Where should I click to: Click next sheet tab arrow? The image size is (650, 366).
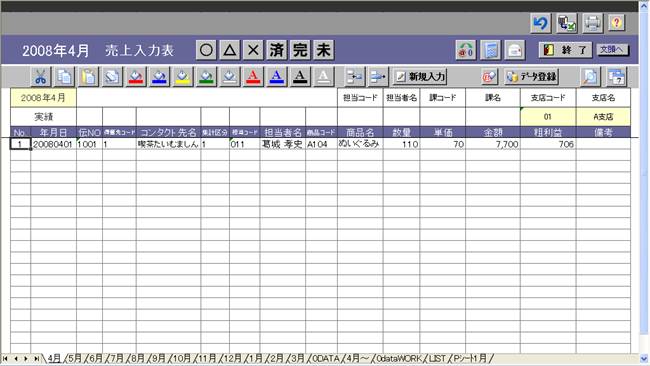point(26,359)
